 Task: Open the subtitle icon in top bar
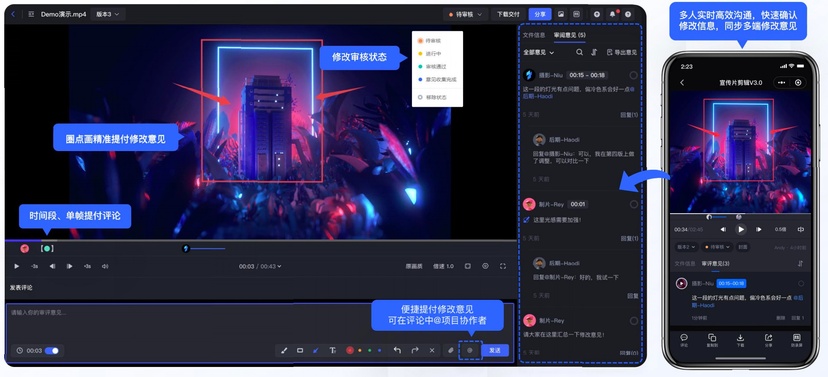pyautogui.click(x=576, y=15)
